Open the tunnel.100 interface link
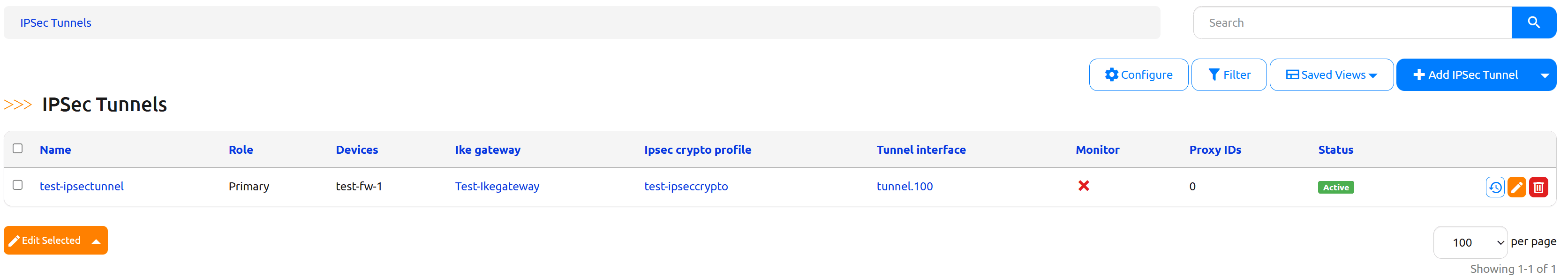The width and height of the screenshot is (1568, 278). click(x=905, y=187)
